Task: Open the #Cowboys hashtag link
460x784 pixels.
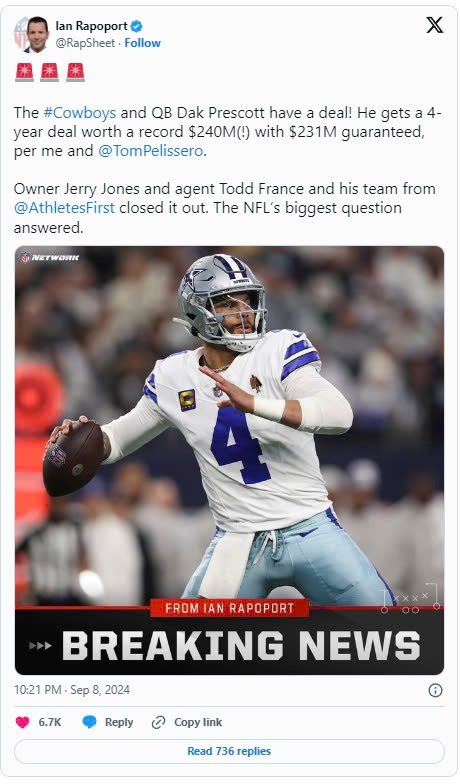Action: coord(80,112)
